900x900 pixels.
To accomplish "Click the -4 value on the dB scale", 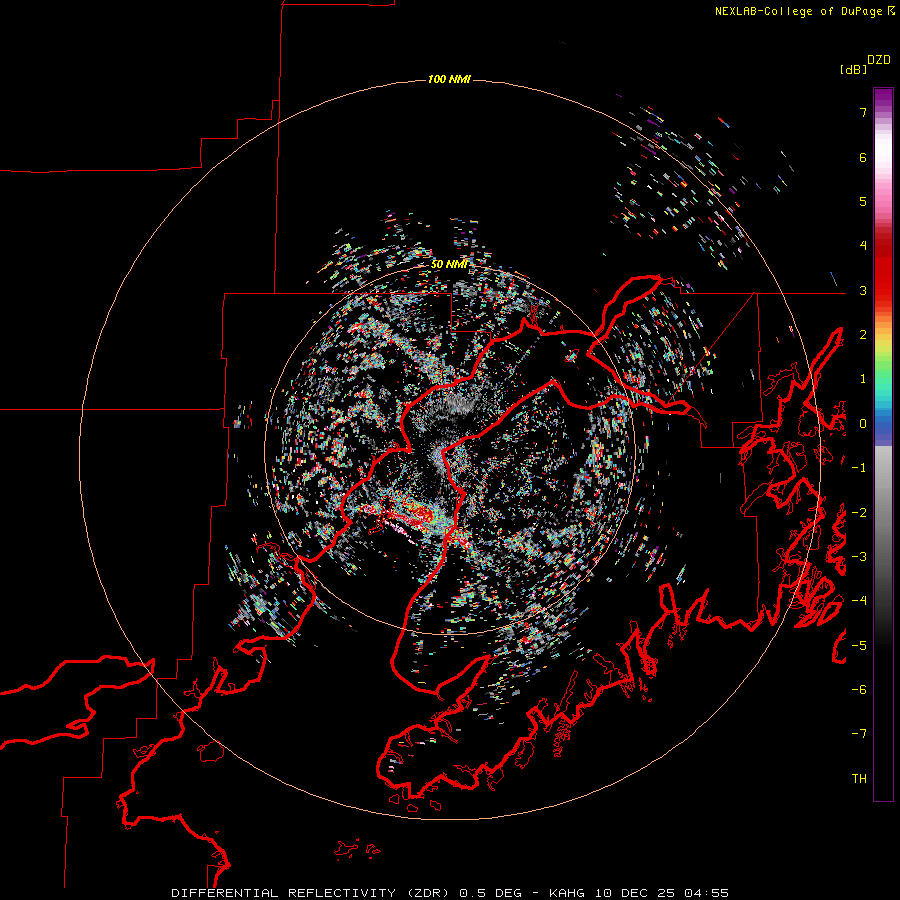I will click(x=859, y=601).
